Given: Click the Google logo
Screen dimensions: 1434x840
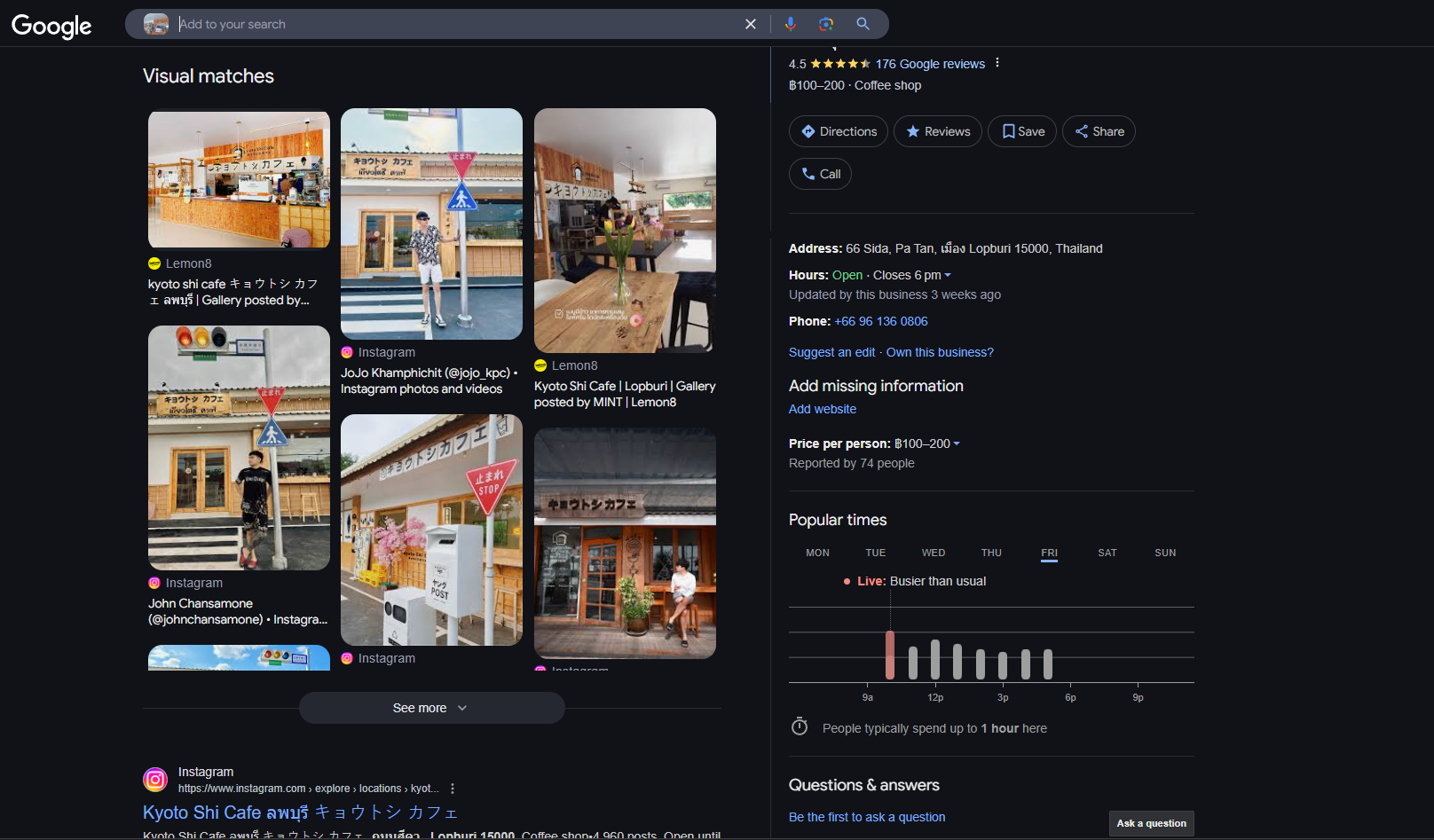Looking at the screenshot, I should click(x=51, y=26).
